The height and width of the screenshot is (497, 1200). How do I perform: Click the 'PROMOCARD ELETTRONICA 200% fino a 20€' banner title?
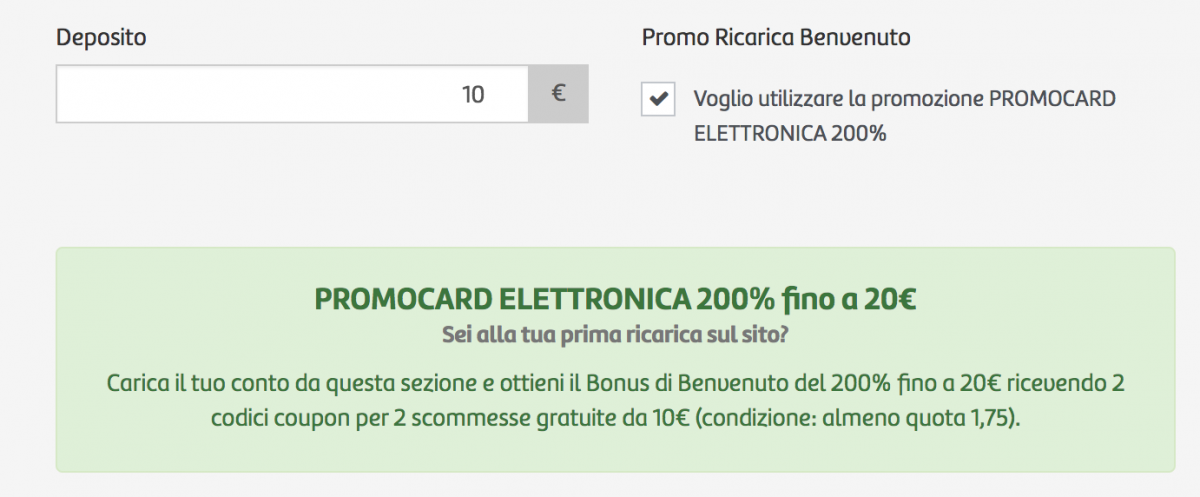(x=616, y=298)
